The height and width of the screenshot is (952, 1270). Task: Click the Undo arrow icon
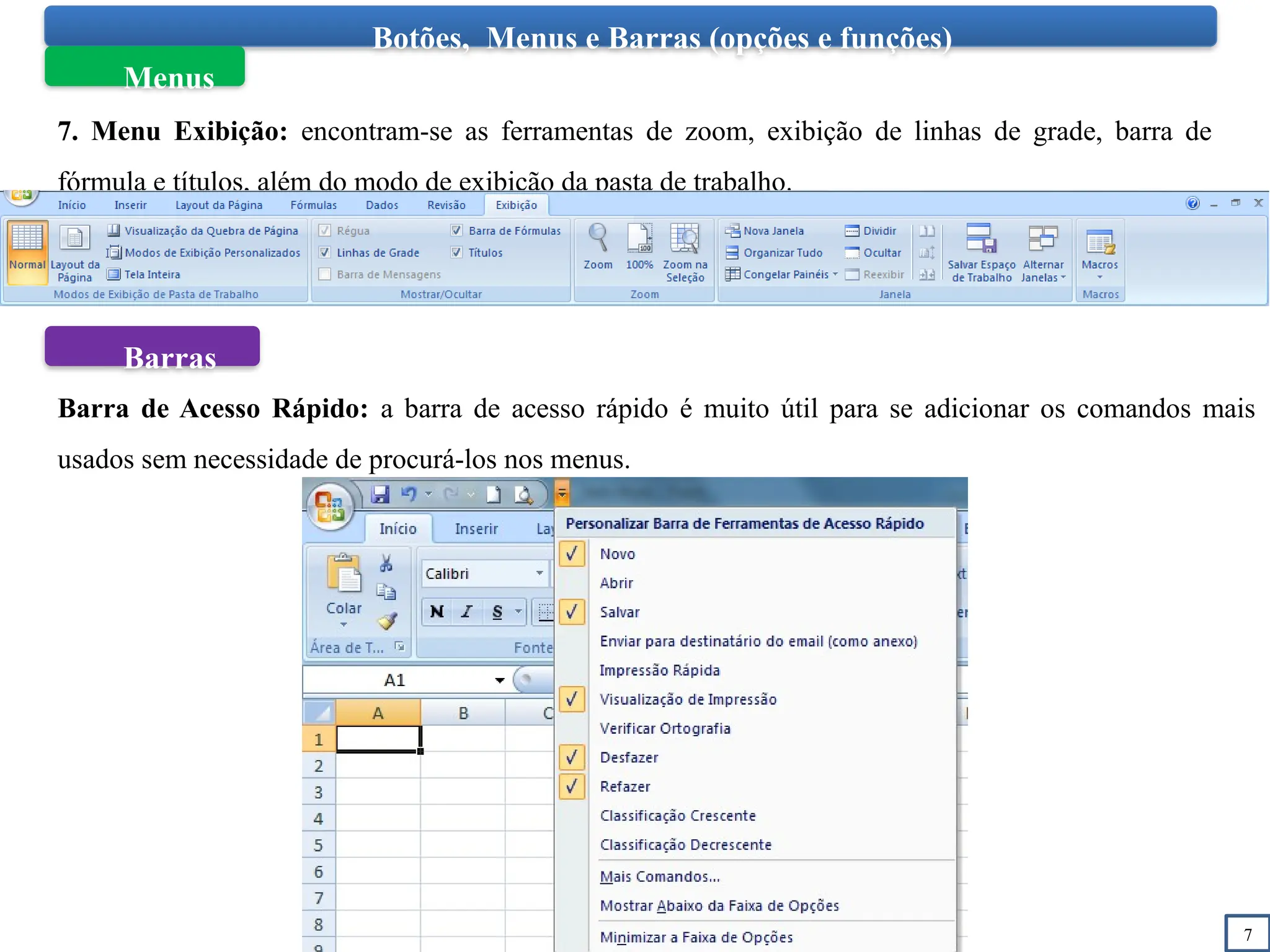(x=409, y=495)
